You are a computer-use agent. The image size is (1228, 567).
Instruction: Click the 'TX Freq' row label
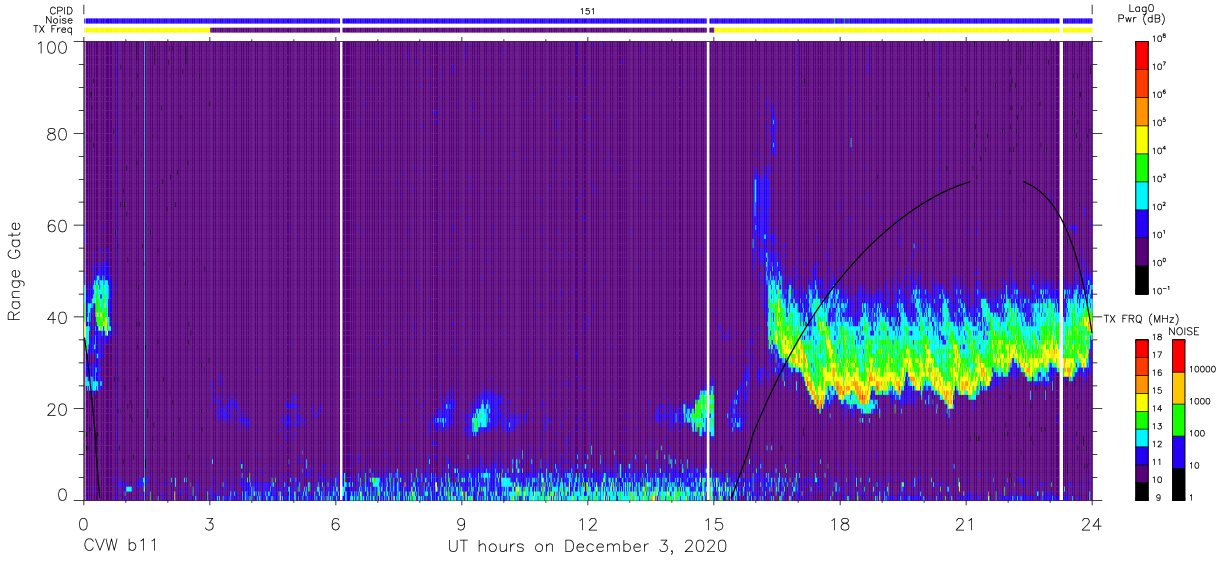55,30
